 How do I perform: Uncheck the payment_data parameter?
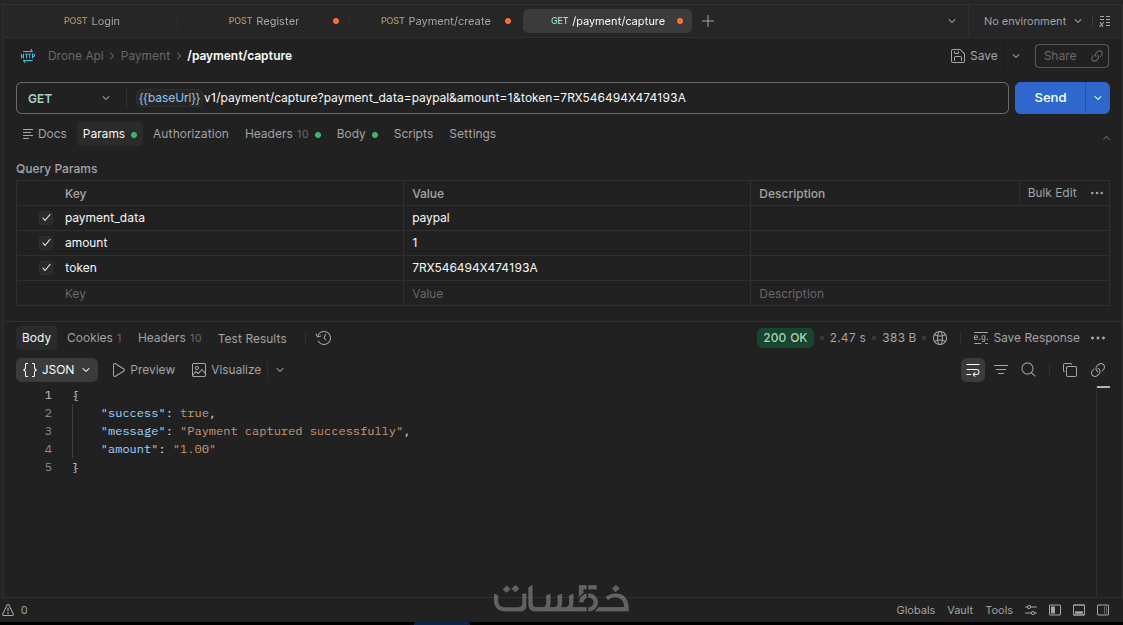47,218
